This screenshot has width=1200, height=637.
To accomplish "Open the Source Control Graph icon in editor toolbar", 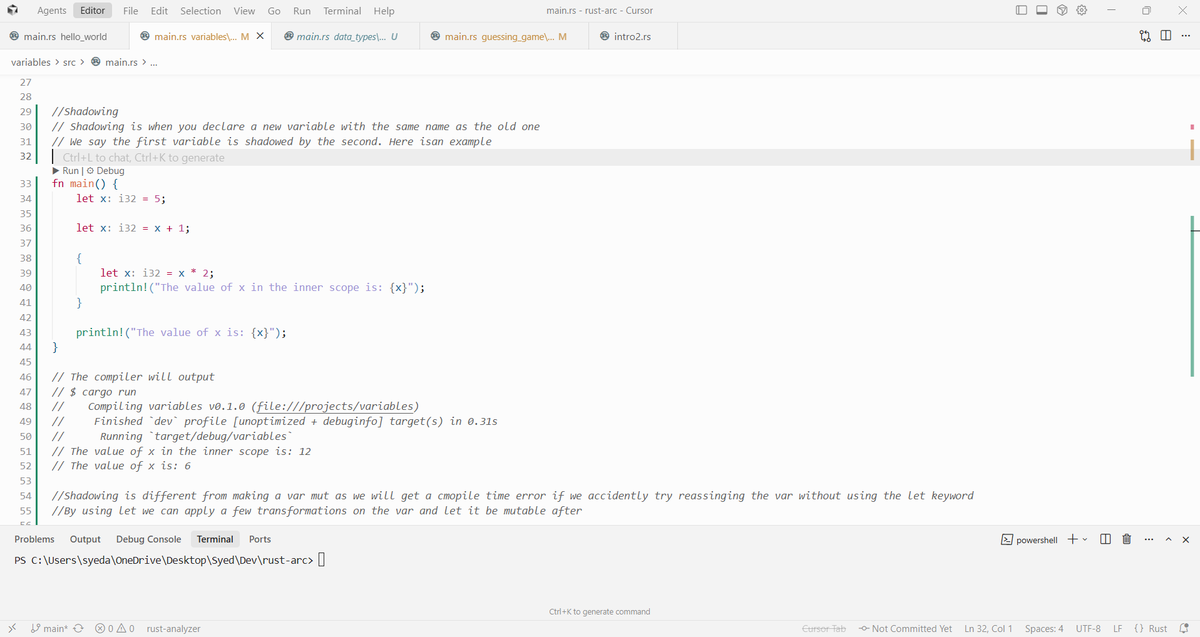I will [1145, 33].
